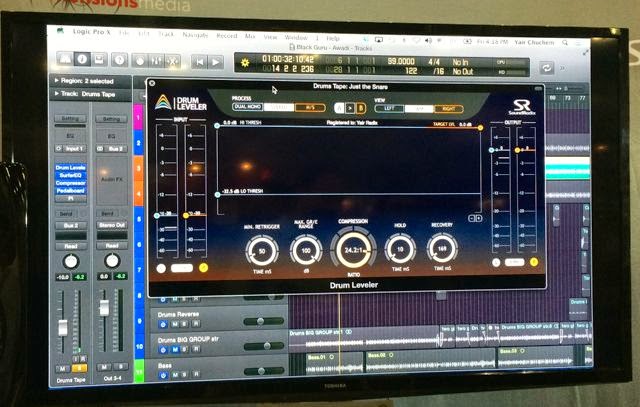640x407 pixels.
Task: Click the HI THRESH handle
Action: coord(217,126)
